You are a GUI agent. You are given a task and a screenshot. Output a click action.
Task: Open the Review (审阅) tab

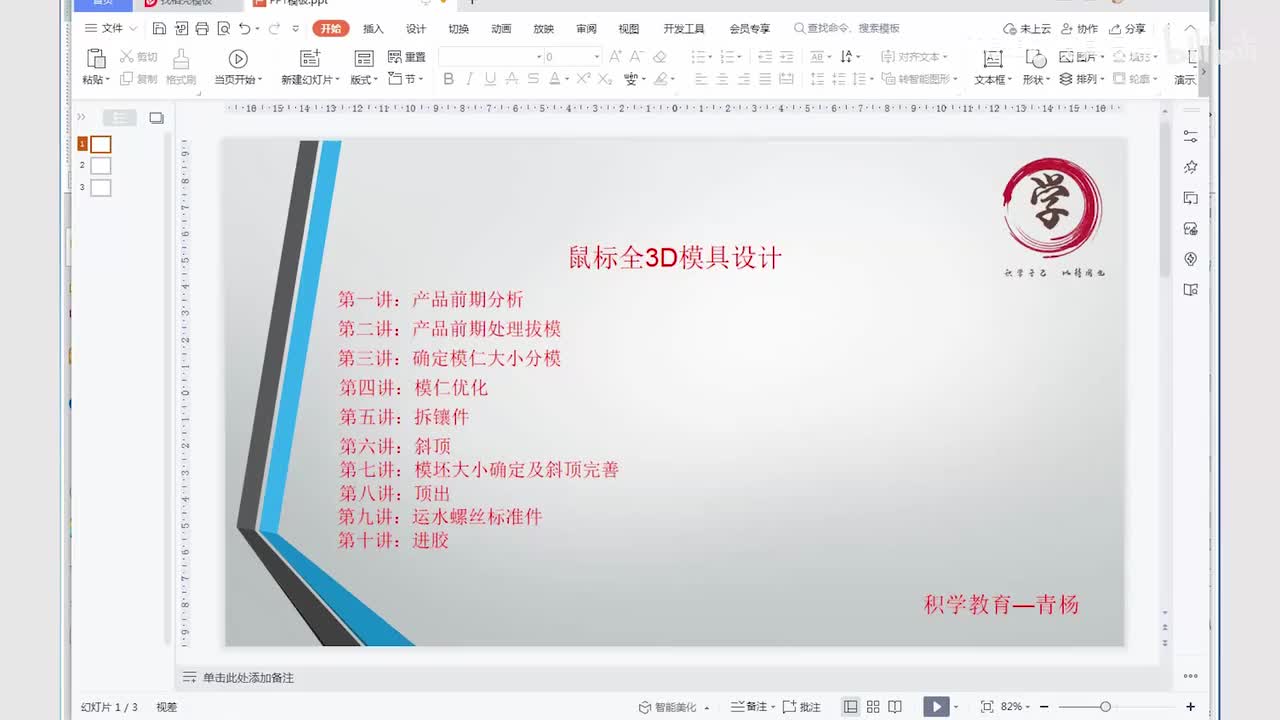click(x=586, y=28)
